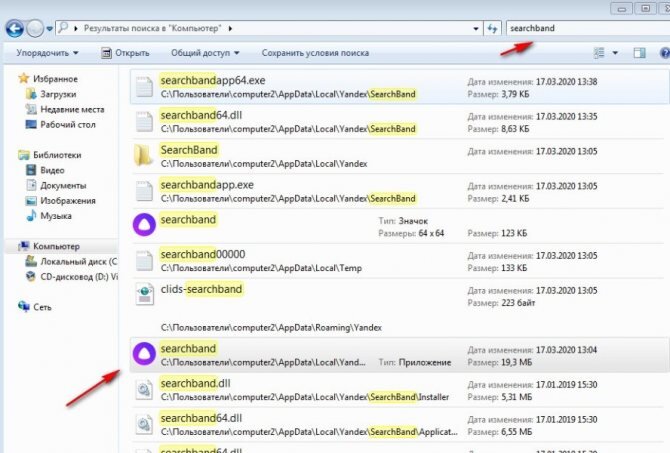Open Недавние места in the sidebar
This screenshot has height=453, width=670.
coord(72,109)
